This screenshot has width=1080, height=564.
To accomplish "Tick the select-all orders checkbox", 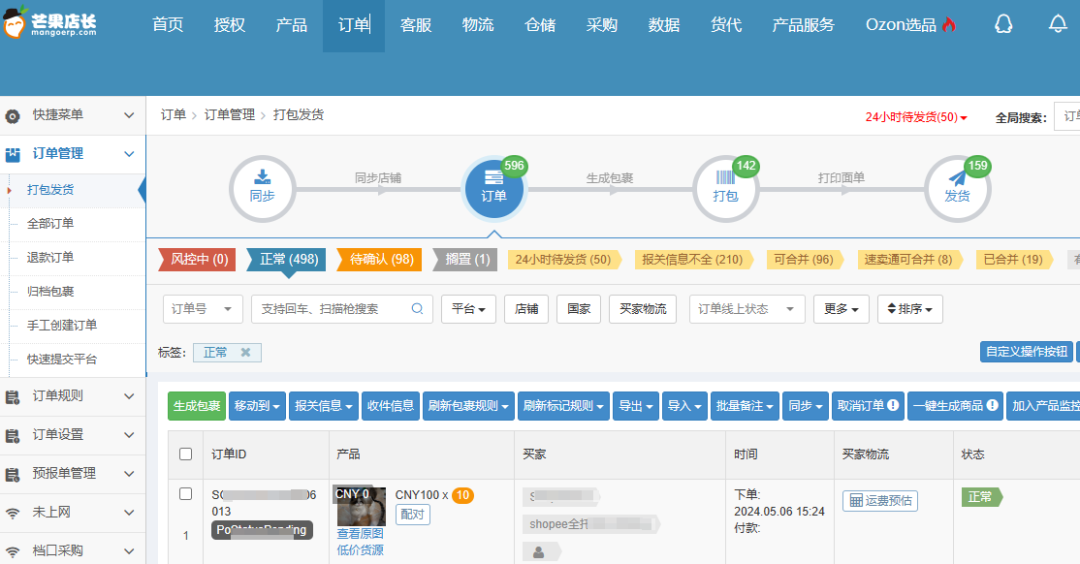I will click(185, 454).
